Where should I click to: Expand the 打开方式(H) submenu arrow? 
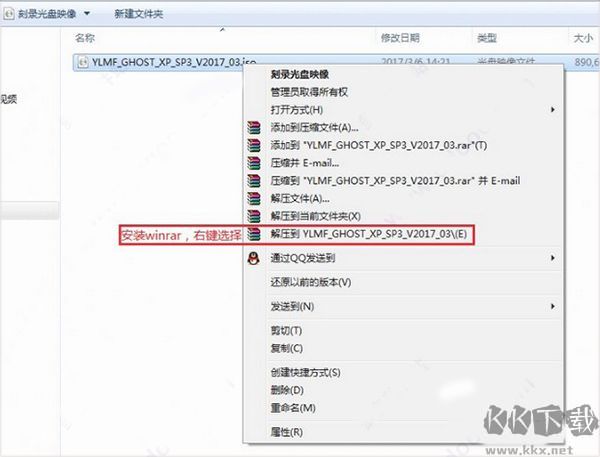(x=553, y=110)
